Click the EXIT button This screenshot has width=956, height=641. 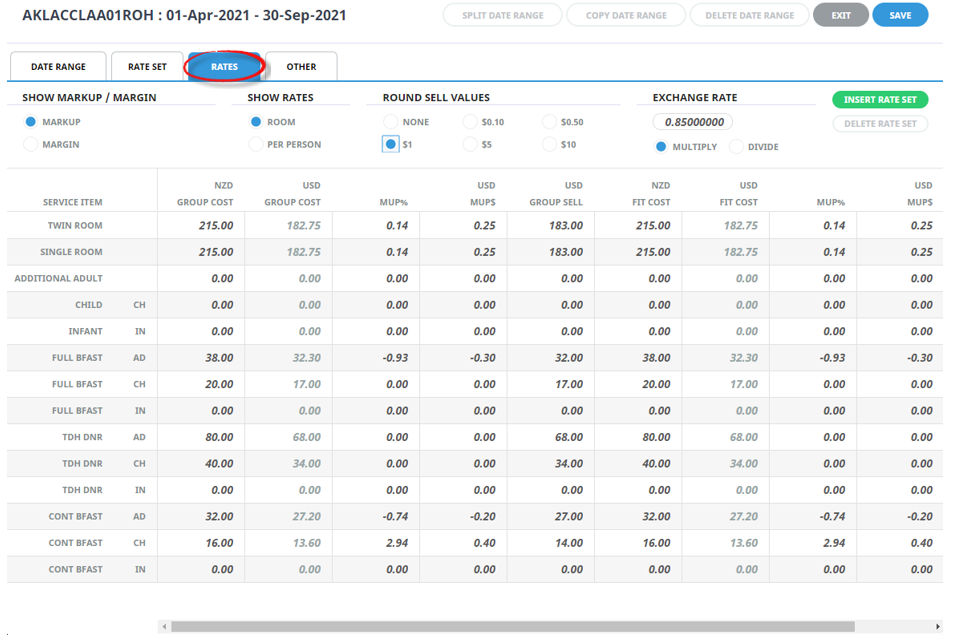tap(841, 15)
